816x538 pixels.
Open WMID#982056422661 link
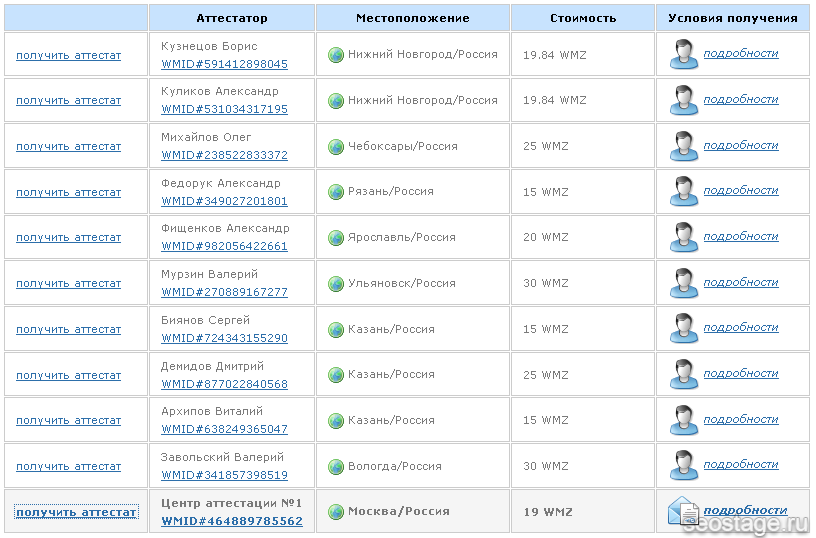[x=224, y=246]
